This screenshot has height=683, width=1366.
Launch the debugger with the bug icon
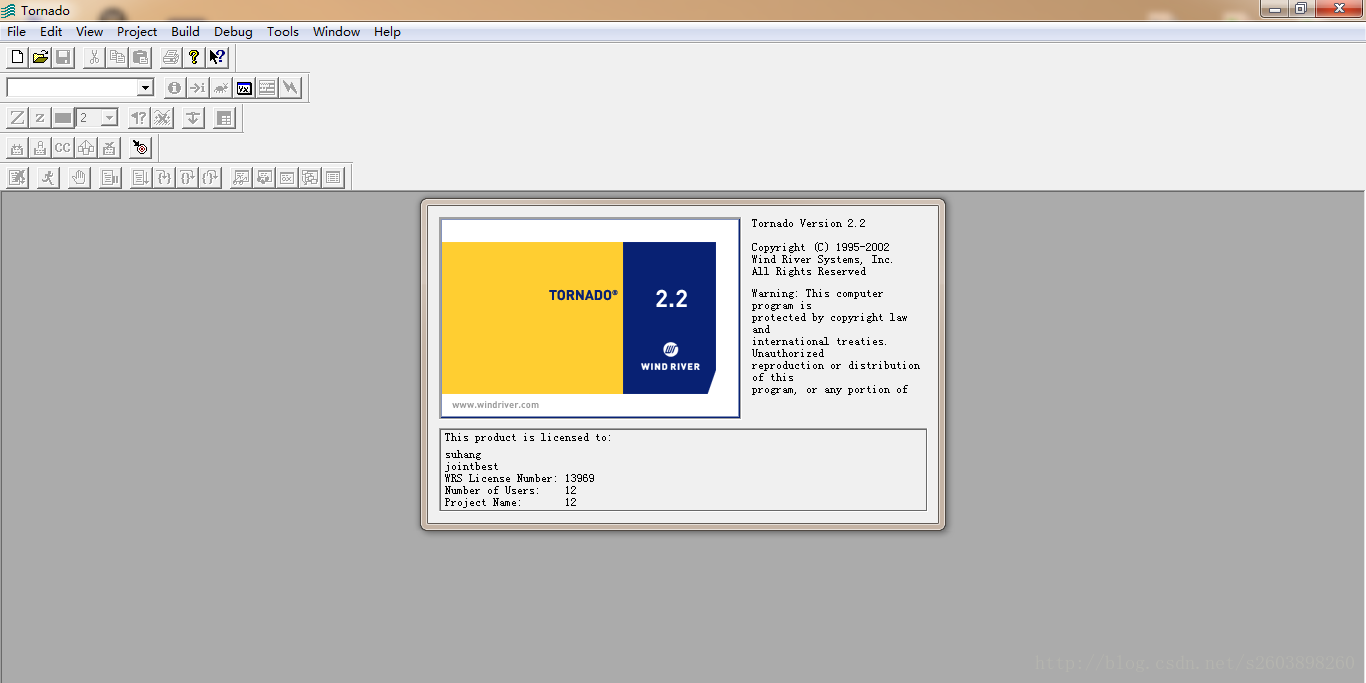pos(221,88)
